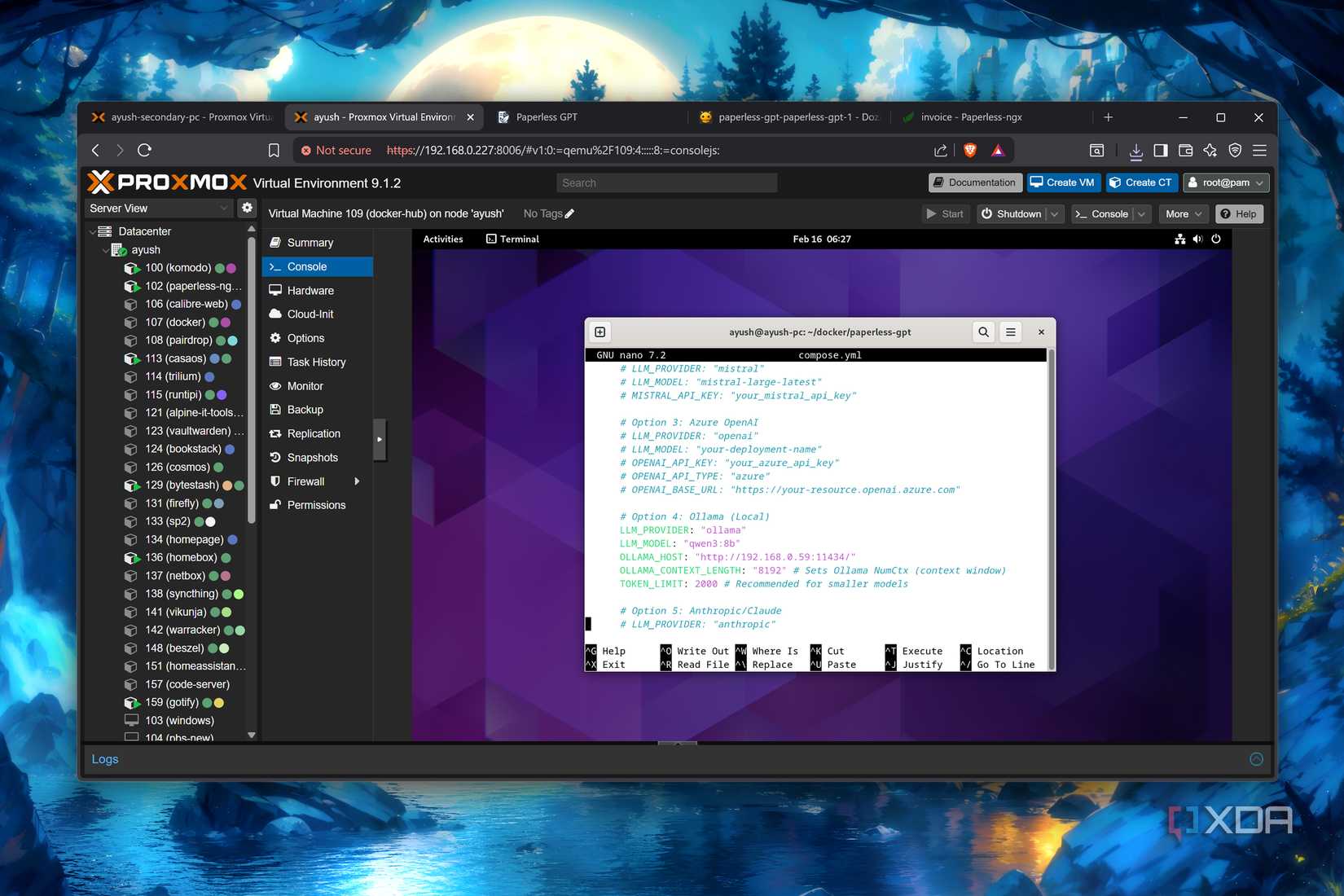Click the server tree scrollbar down arrow
The height and width of the screenshot is (896, 1344).
pos(251,735)
